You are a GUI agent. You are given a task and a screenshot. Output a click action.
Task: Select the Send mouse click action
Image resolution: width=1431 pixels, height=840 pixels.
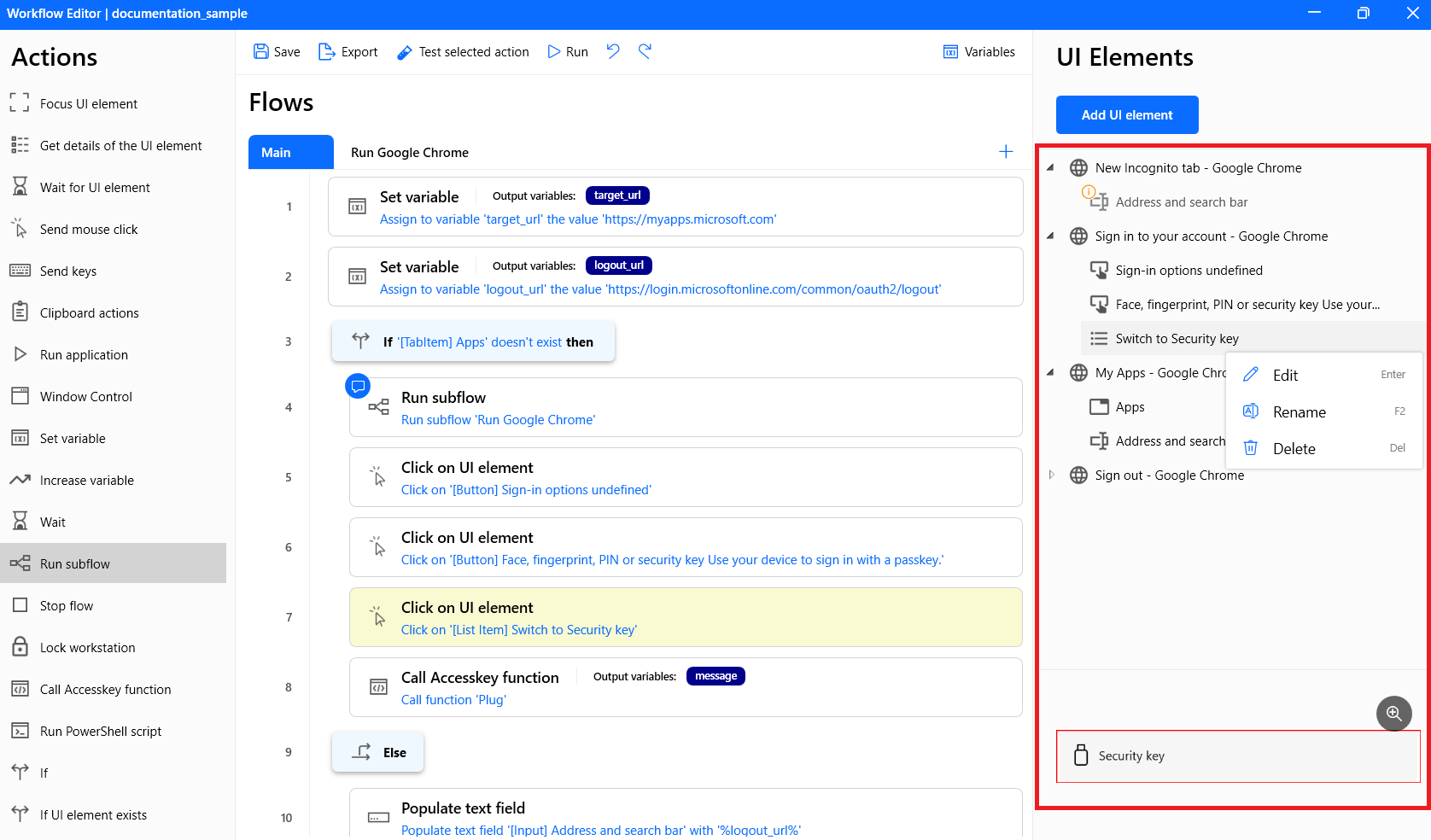[113, 230]
